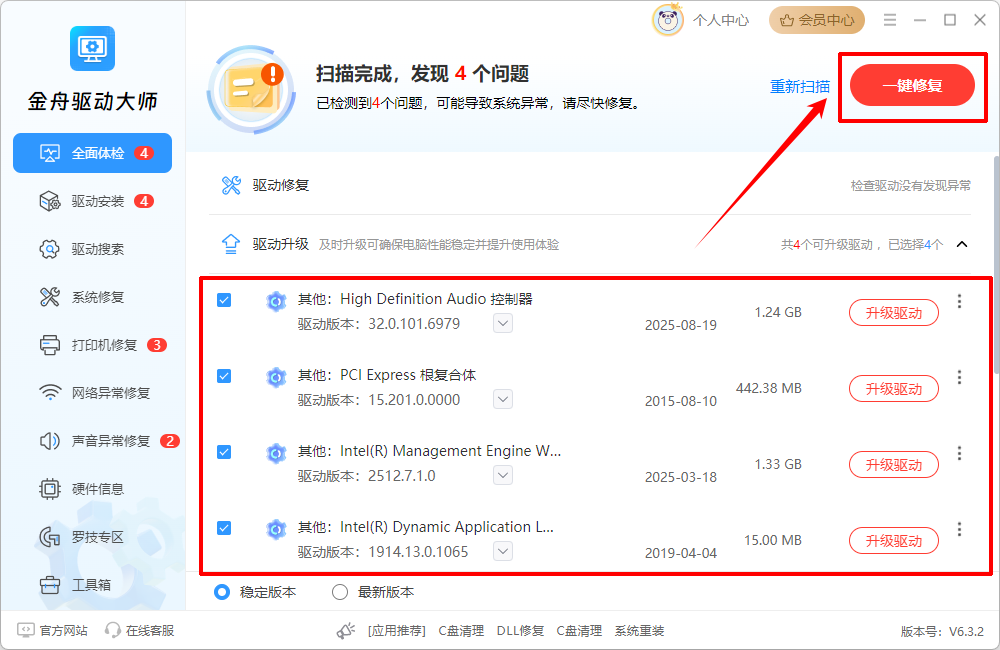Click the 打印机修复 printer icon
This screenshot has height=650, width=1000.
click(50, 345)
